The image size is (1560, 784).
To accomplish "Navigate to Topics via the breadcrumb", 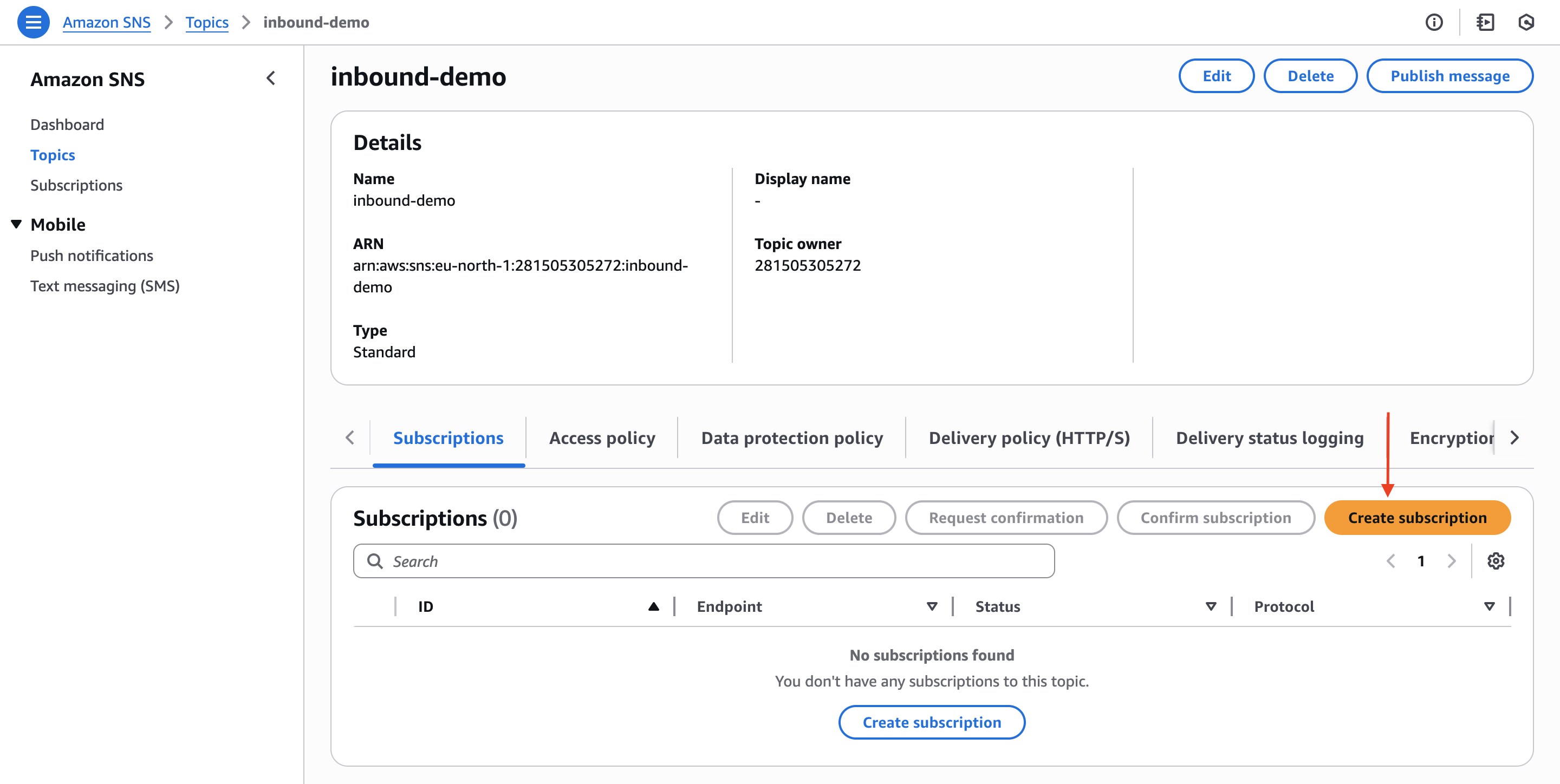I will (207, 22).
